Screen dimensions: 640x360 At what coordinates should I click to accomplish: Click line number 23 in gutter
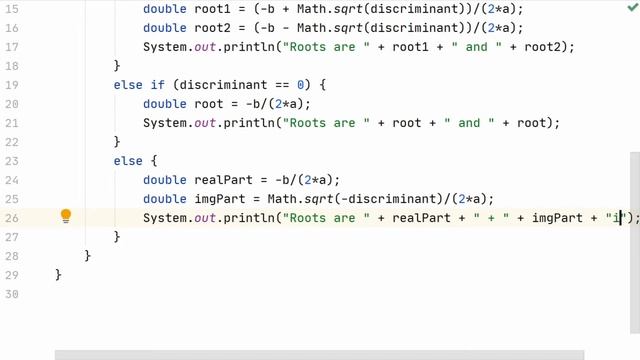[12, 161]
